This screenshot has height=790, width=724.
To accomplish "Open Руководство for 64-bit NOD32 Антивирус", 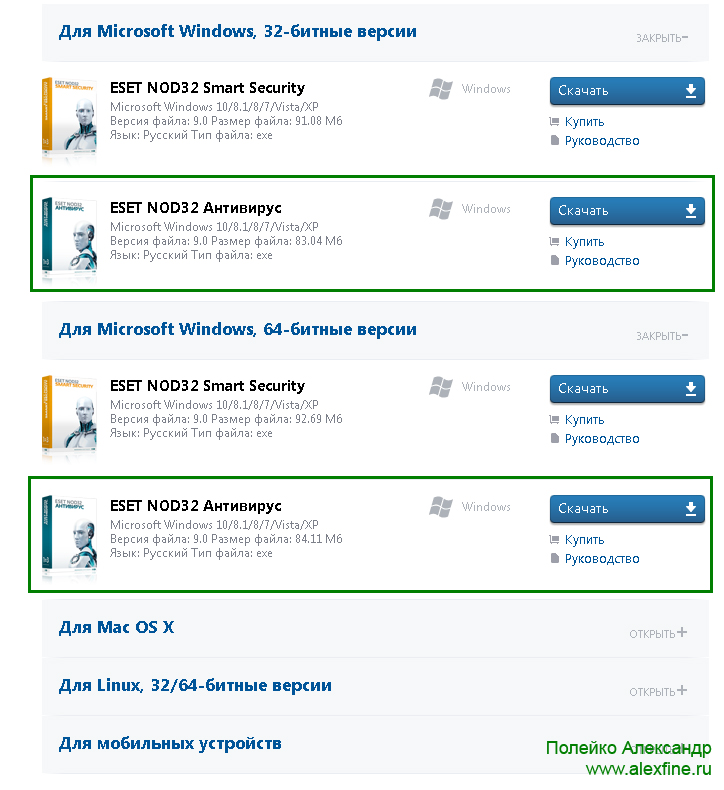I will [x=602, y=559].
